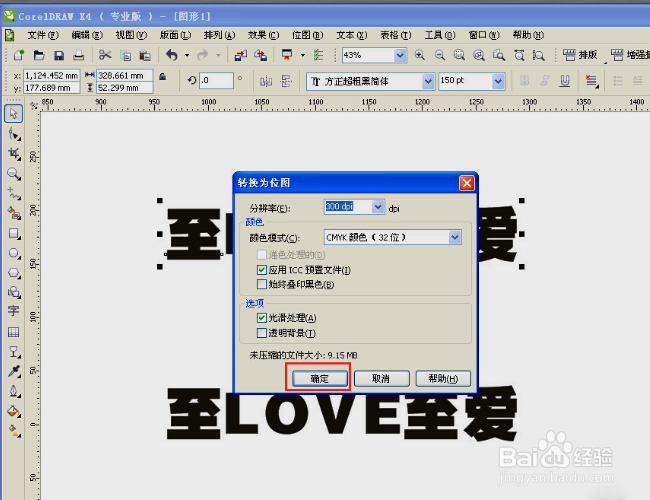Select the Outline pen tool
Viewport: 650px width, 500px height.
(x=14, y=391)
